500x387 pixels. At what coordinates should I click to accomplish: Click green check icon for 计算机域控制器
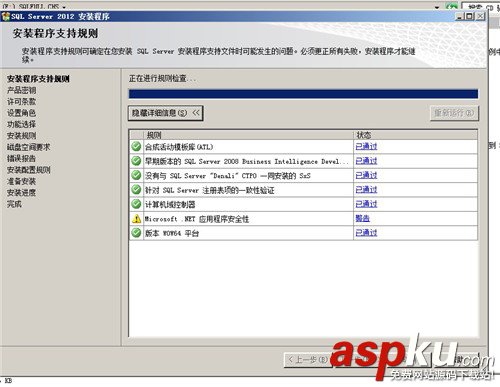click(136, 204)
